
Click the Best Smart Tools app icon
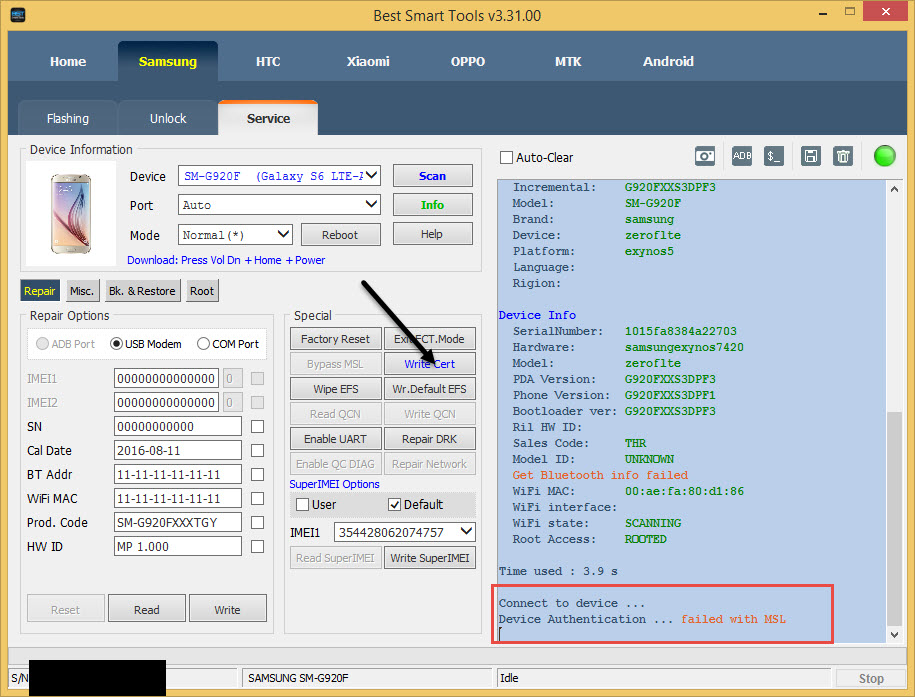pyautogui.click(x=18, y=15)
